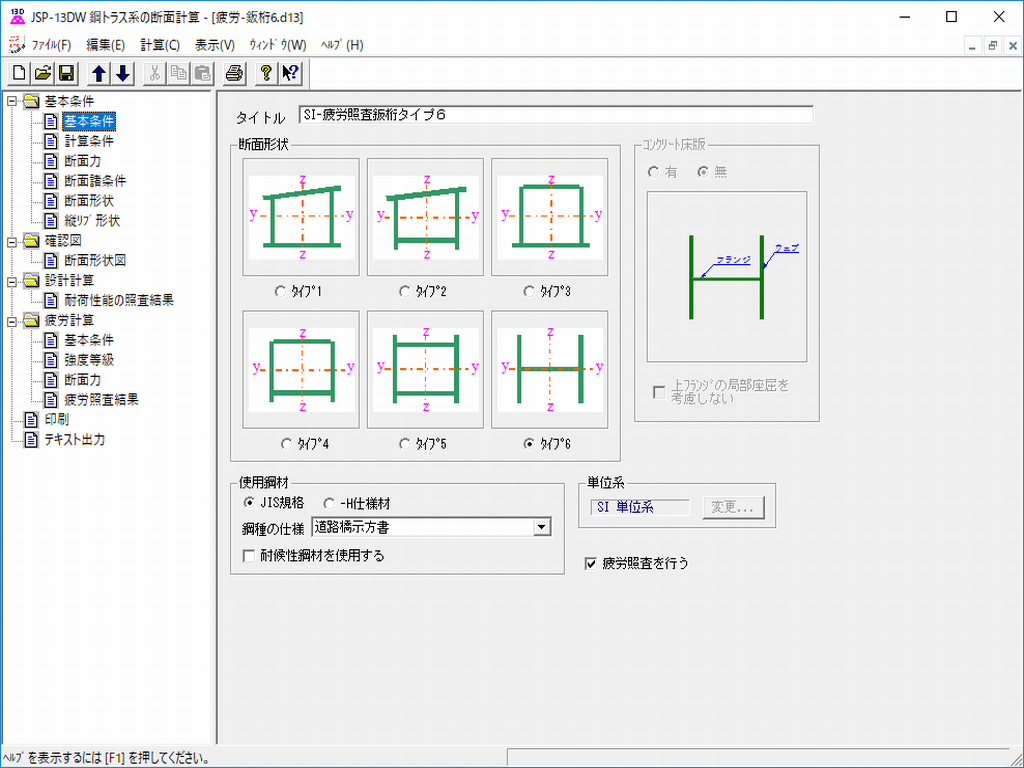
Task: Click the Save floppy disk icon
Action: tap(67, 73)
